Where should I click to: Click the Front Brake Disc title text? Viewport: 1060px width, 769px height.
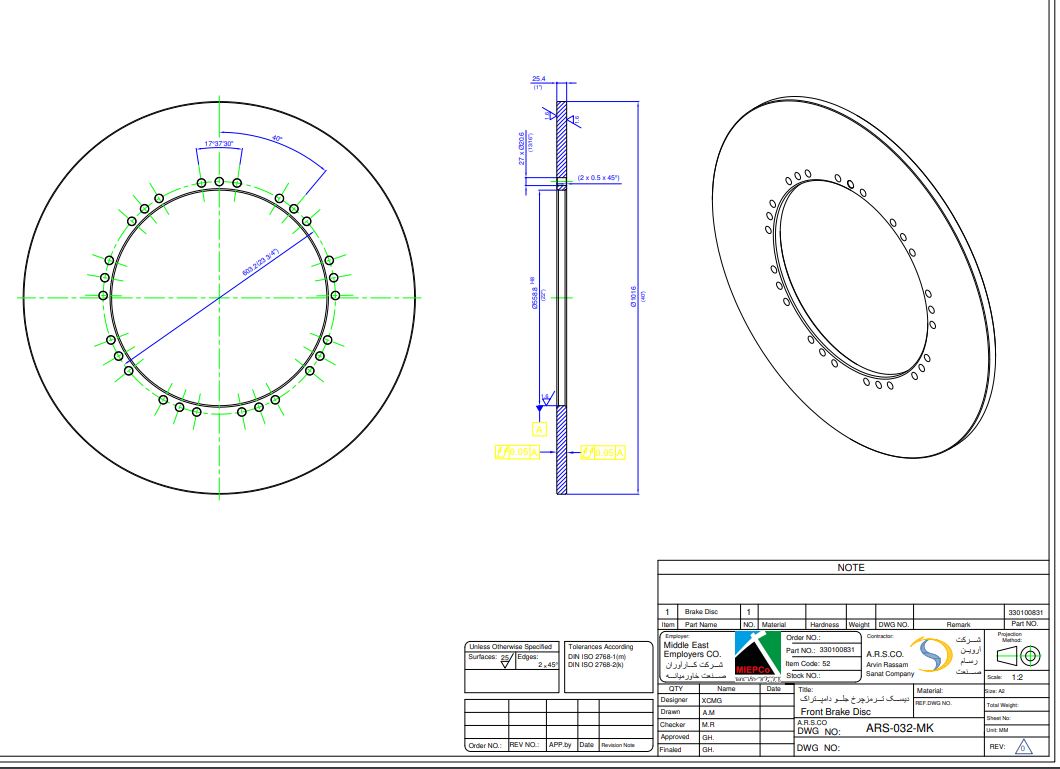pos(835,712)
